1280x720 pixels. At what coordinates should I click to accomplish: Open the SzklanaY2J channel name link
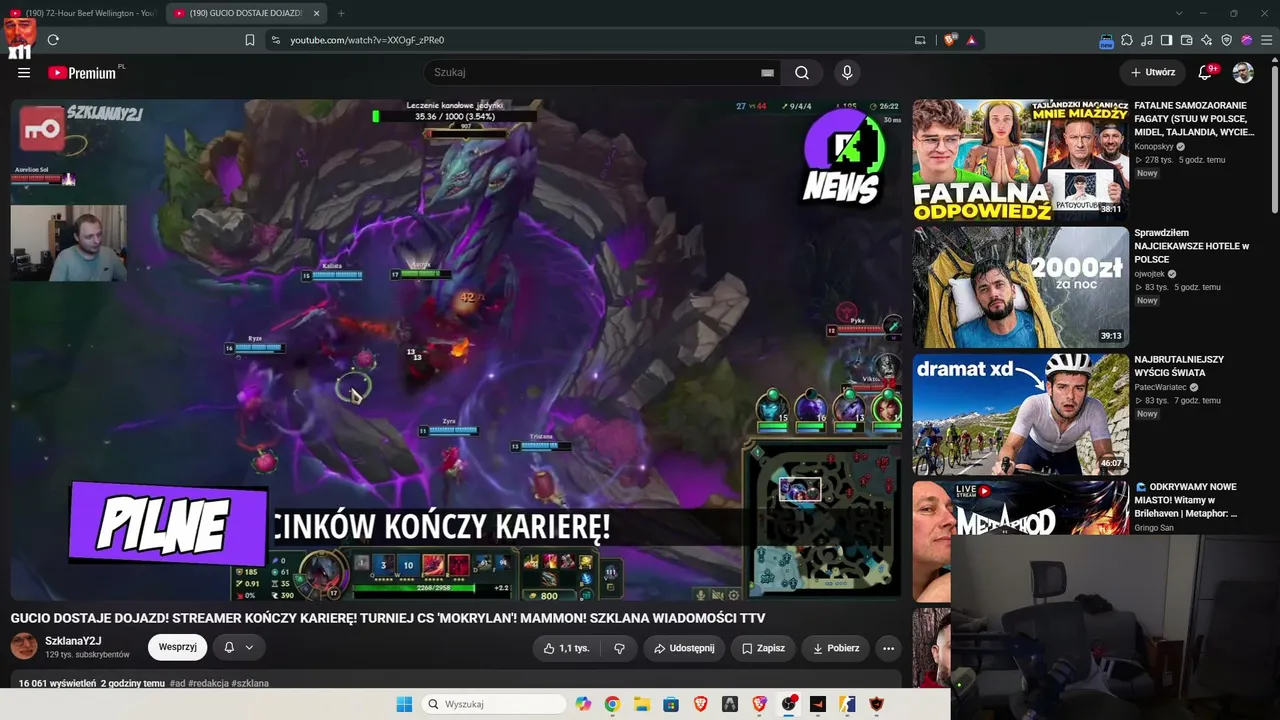(x=73, y=641)
